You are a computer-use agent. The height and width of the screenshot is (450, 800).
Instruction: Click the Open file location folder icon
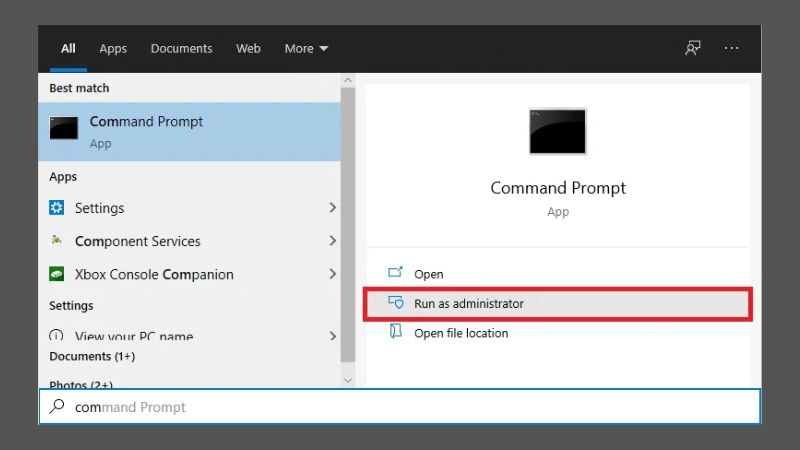pos(395,333)
